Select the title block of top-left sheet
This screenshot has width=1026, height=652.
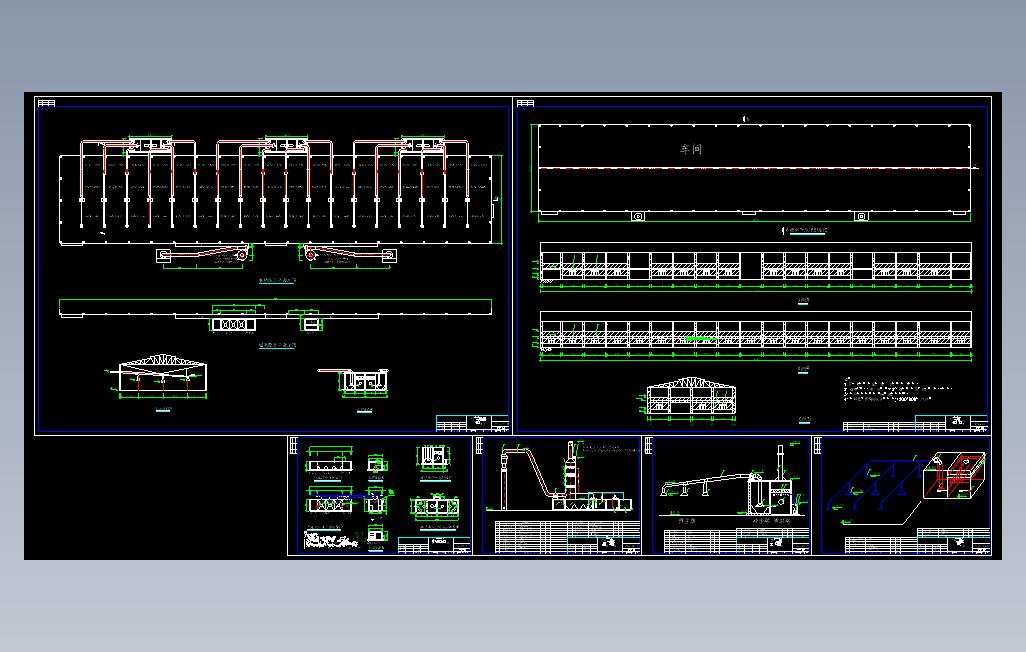472,423
